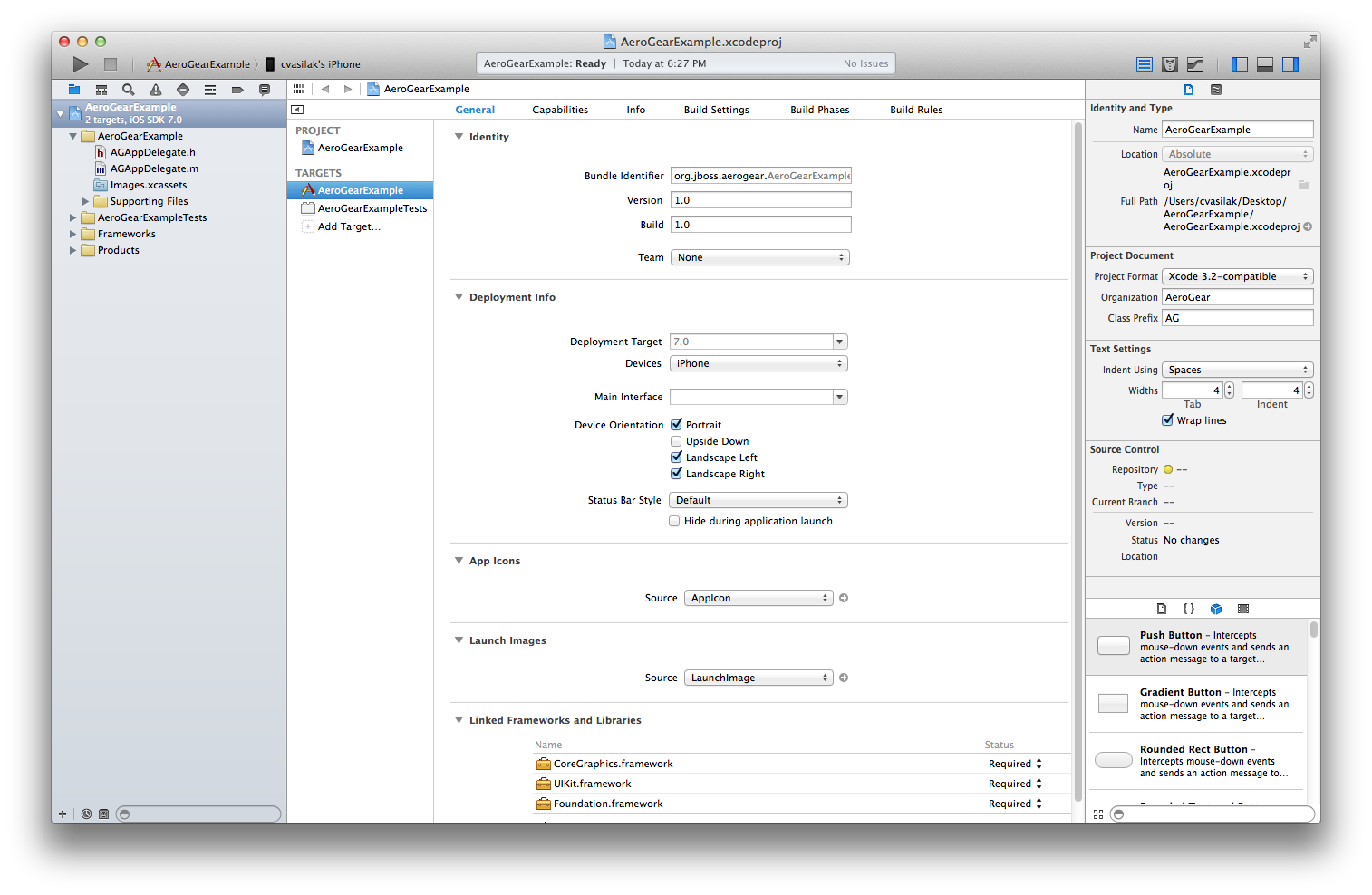The image size is (1372, 895).
Task: Open the Object library cube icon
Action: pos(1216,609)
